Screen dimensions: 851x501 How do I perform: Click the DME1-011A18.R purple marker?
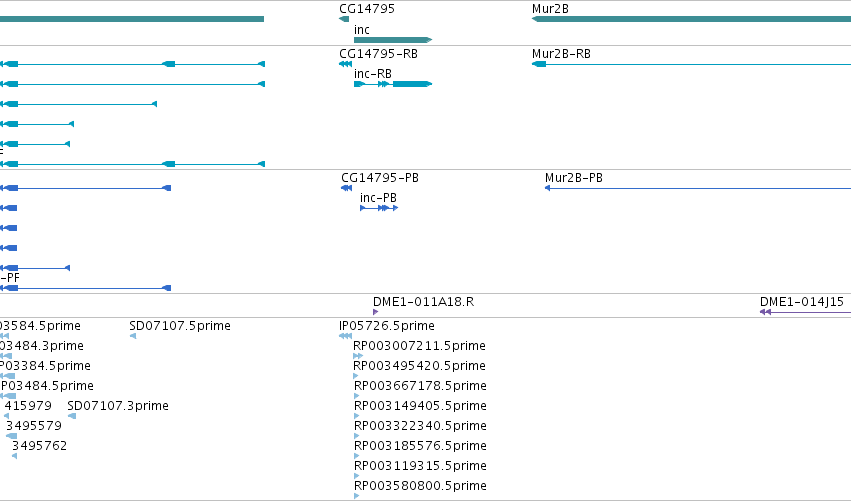click(376, 312)
